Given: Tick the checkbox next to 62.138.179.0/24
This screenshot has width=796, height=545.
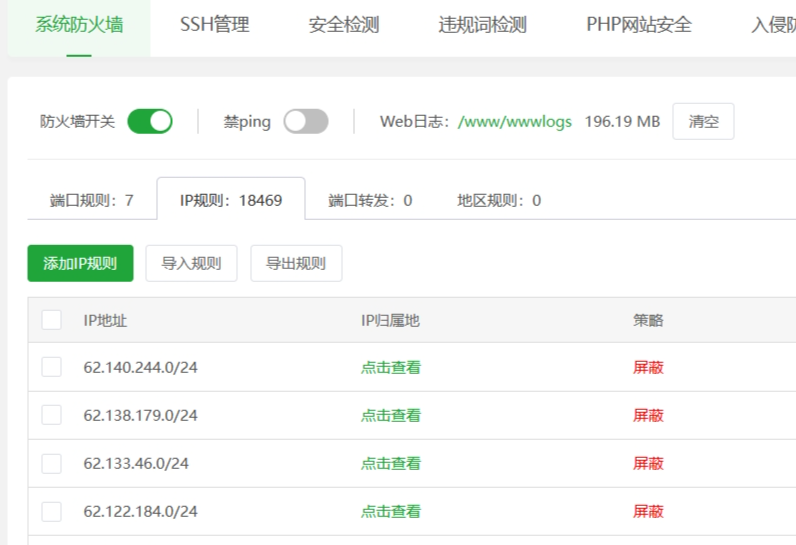Looking at the screenshot, I should (51, 415).
